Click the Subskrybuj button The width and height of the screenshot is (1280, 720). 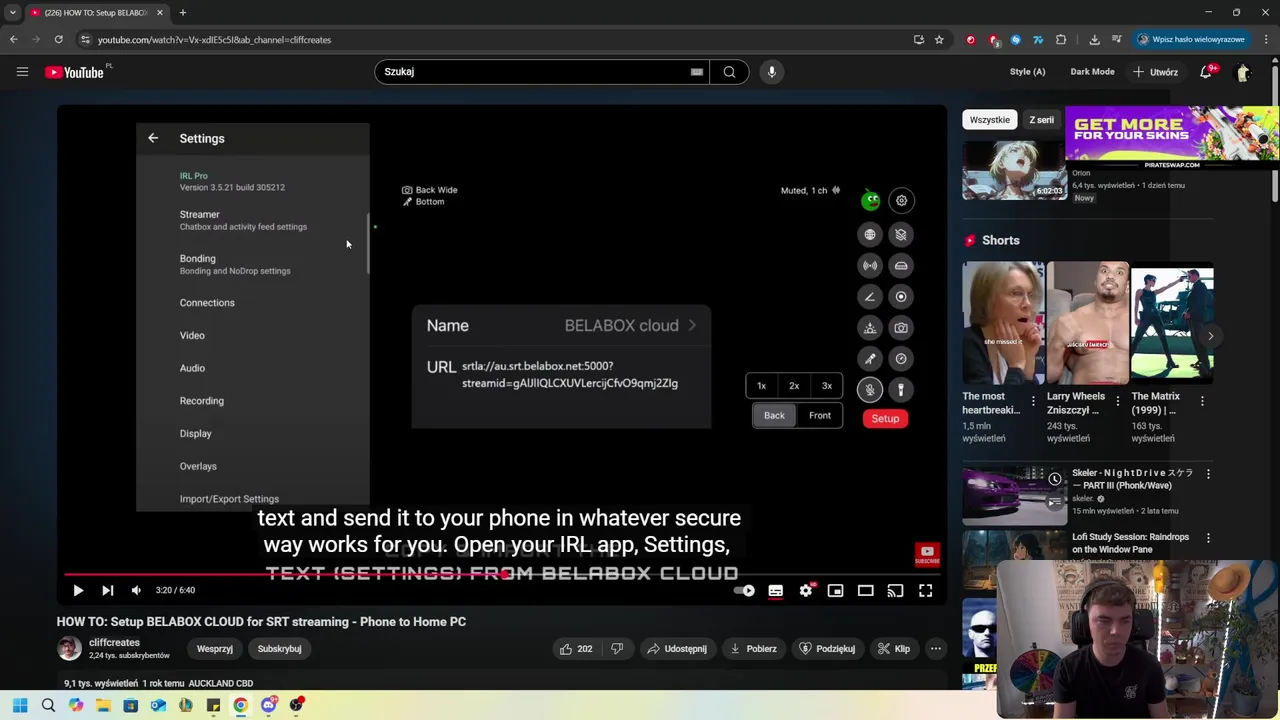click(279, 649)
